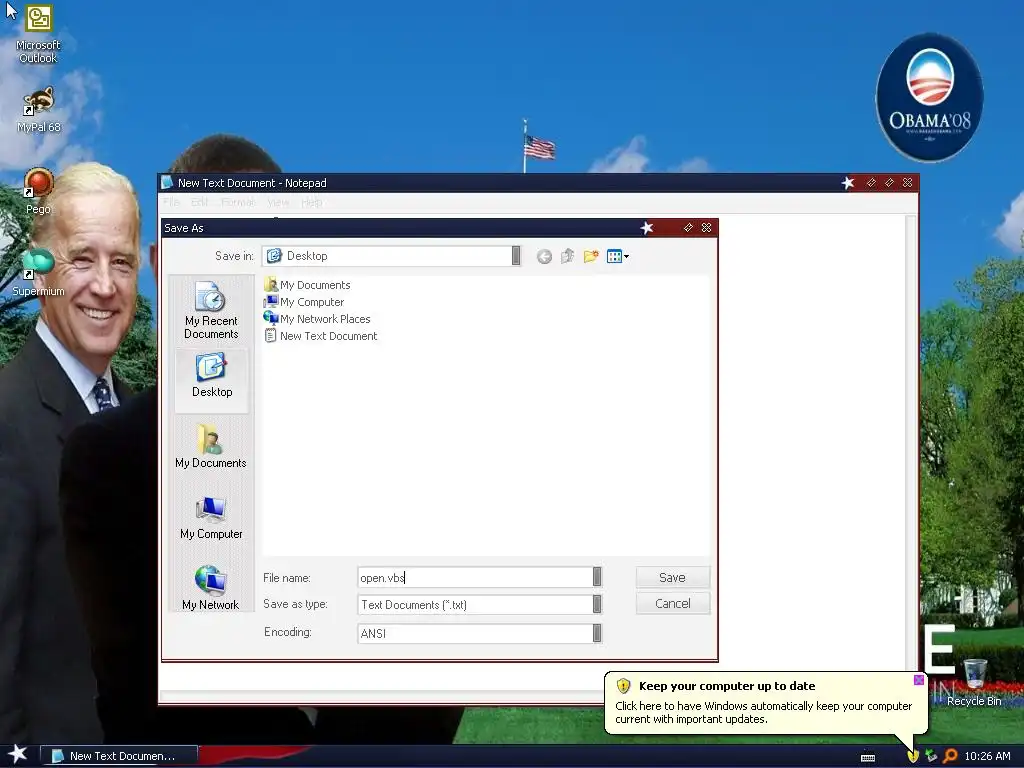The image size is (1024, 768).
Task: Click the help button in Save As title bar
Action: 688,227
